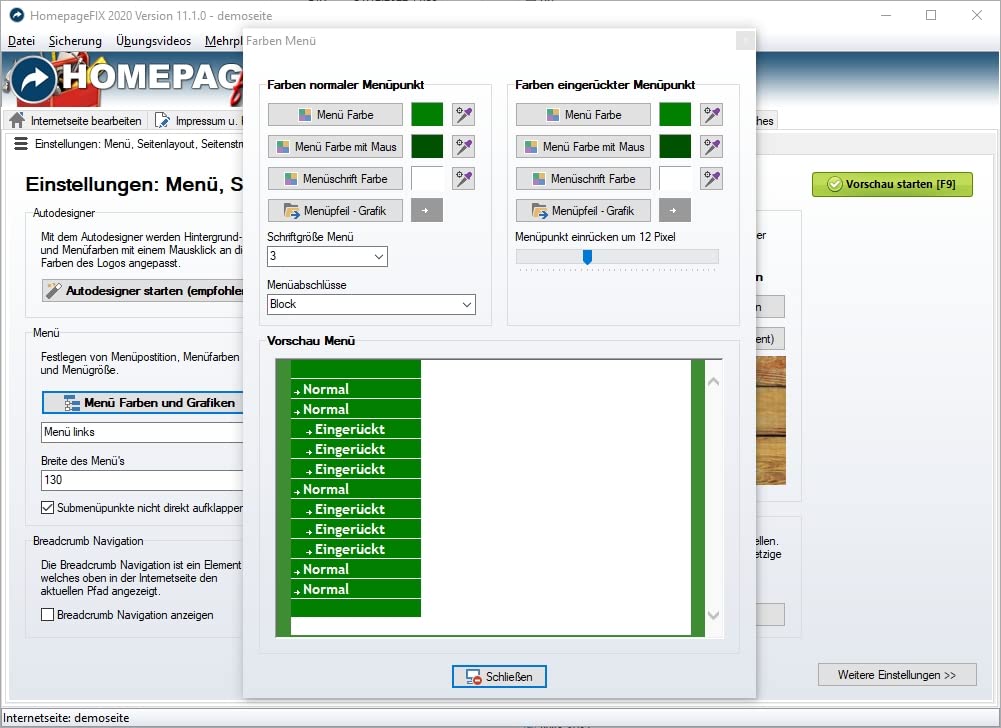Viewport: 1001px width, 728px height.
Task: Click Menü Farbe mit Maus for normal Menüpunkt
Action: (335, 147)
